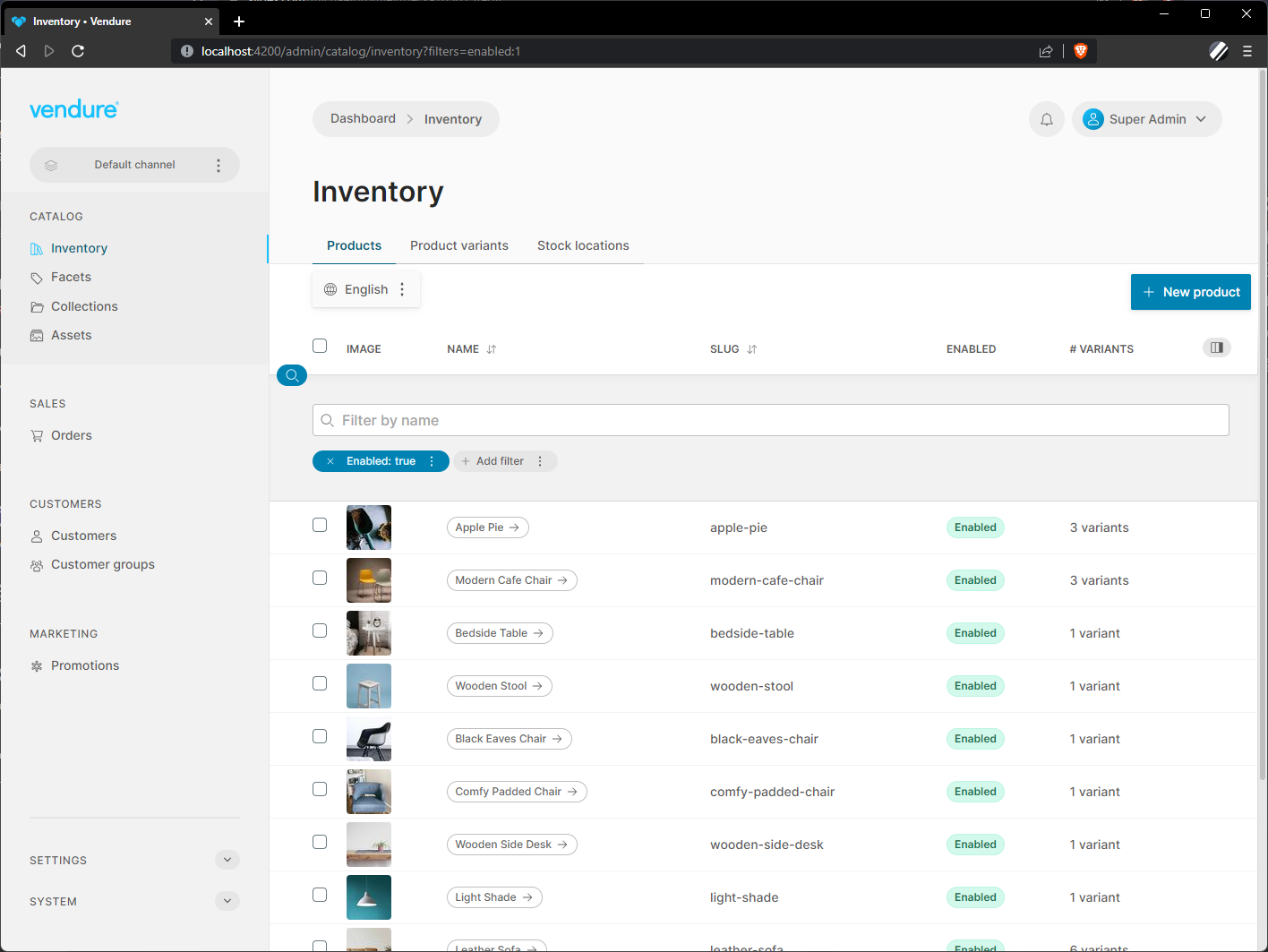Expand the Settings section

[x=227, y=860]
